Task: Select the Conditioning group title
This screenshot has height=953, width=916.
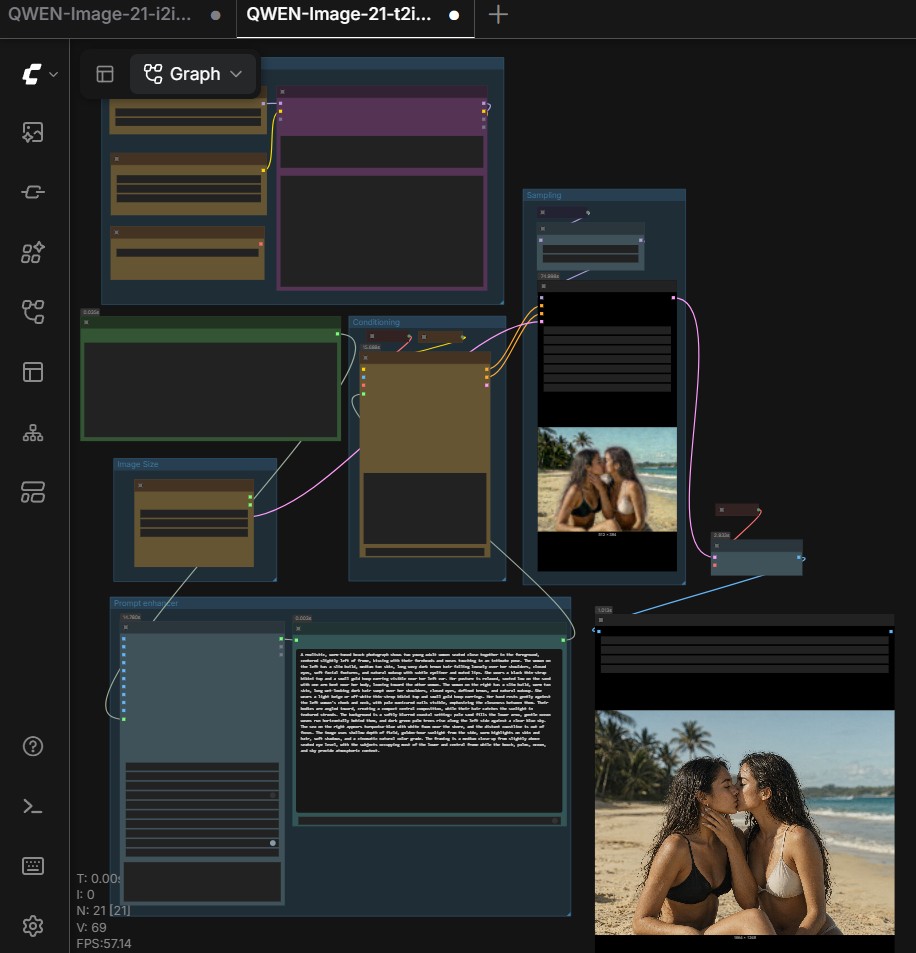Action: (376, 322)
